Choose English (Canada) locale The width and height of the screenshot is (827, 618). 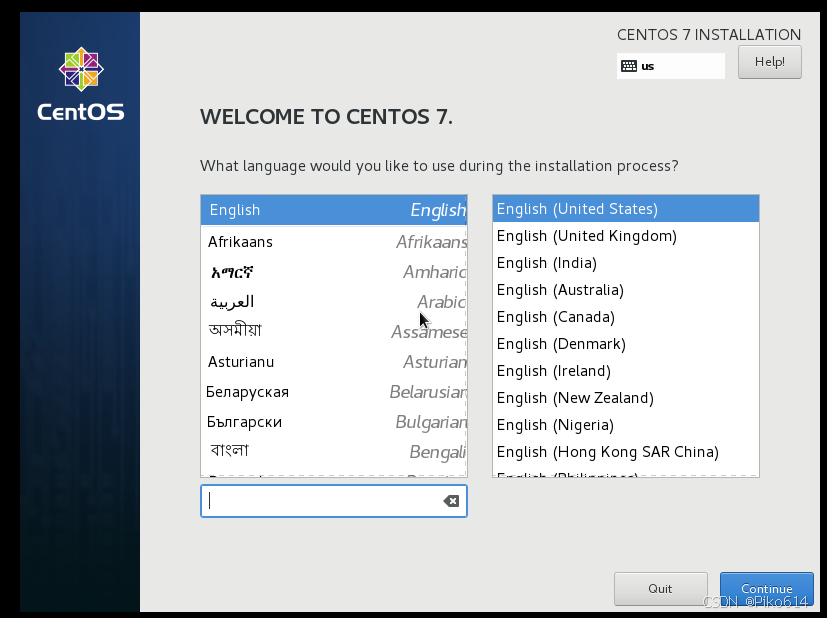[x=626, y=317]
